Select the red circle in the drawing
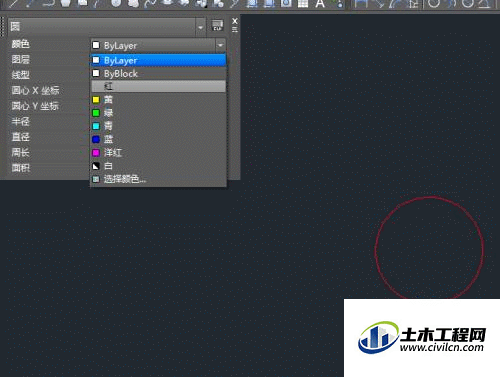The height and width of the screenshot is (377, 500). click(x=430, y=197)
